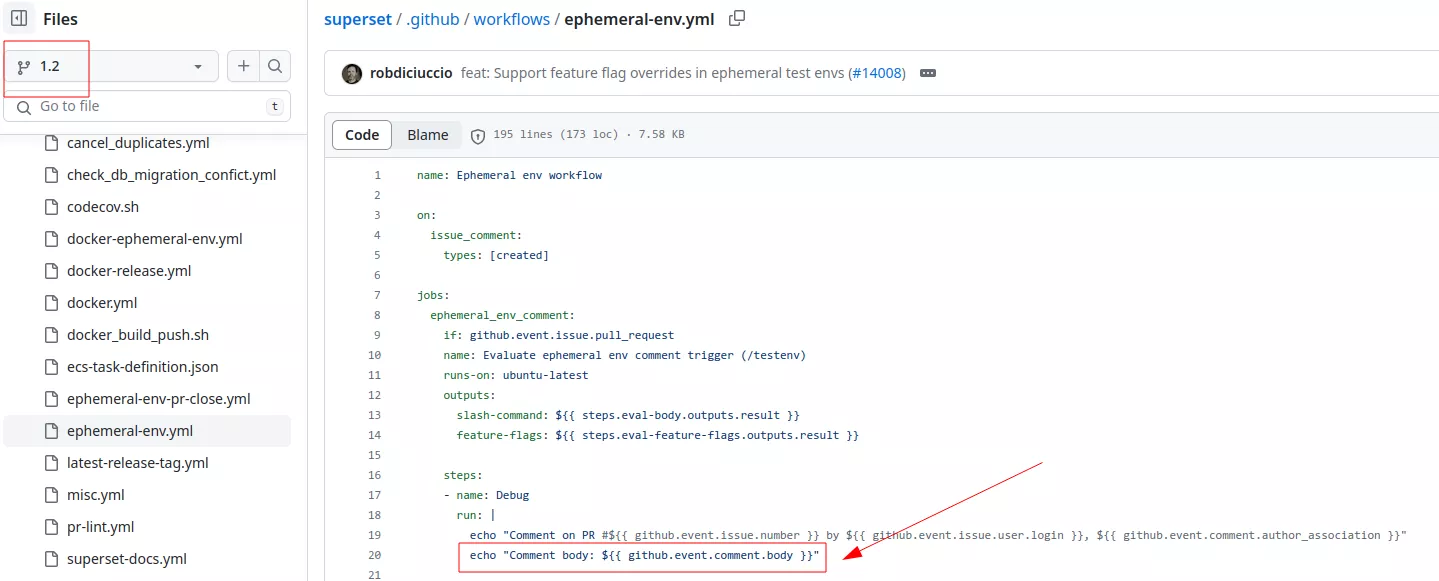Focus the Go to file search field
This screenshot has height=581, width=1439.
(x=148, y=106)
